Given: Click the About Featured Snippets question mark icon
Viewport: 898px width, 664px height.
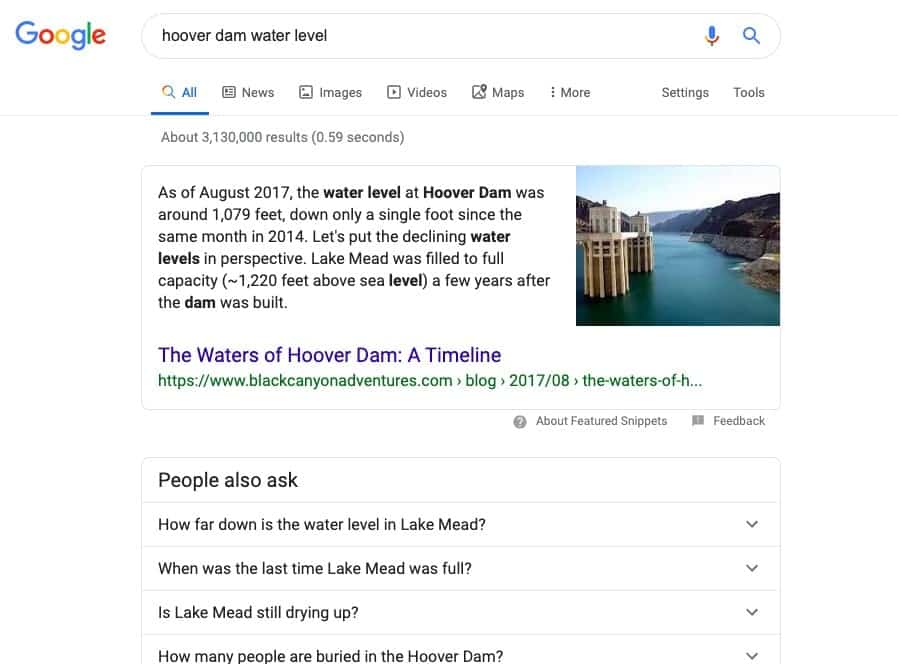Looking at the screenshot, I should coord(519,422).
